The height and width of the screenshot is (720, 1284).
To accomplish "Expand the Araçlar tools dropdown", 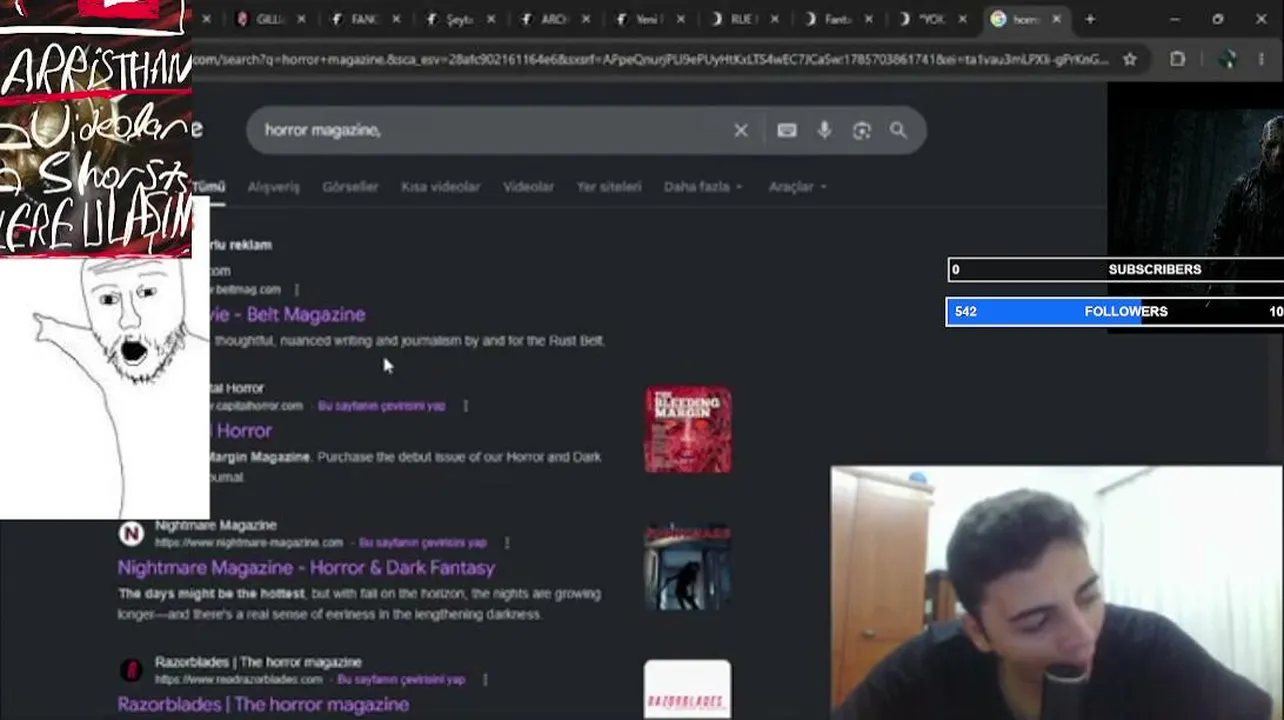I will [x=797, y=187].
